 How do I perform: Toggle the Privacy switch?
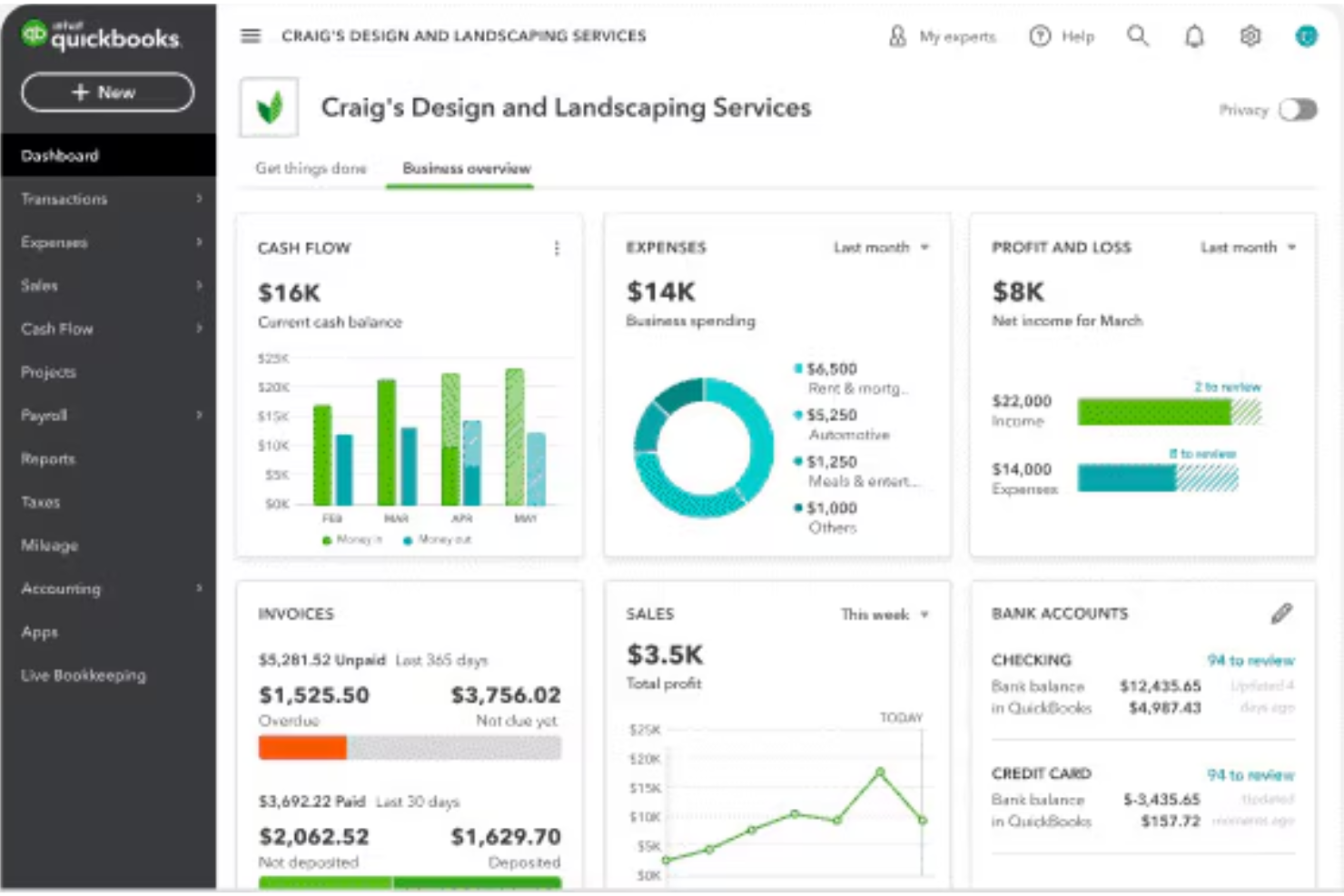point(1298,110)
